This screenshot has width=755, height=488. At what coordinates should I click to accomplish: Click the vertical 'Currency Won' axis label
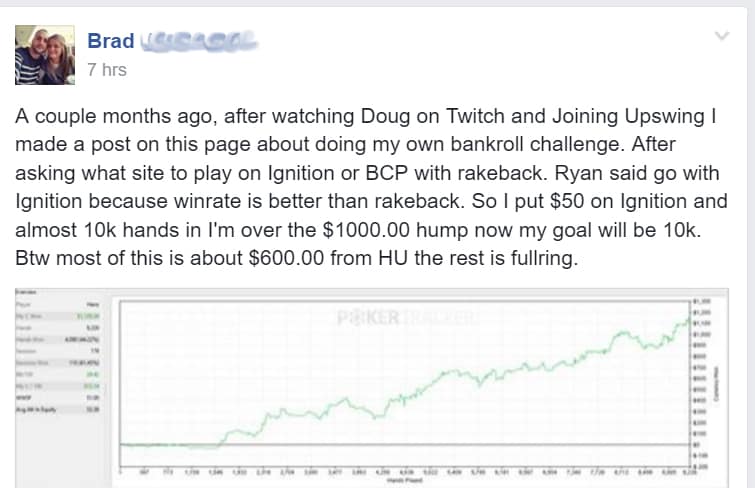[716, 383]
